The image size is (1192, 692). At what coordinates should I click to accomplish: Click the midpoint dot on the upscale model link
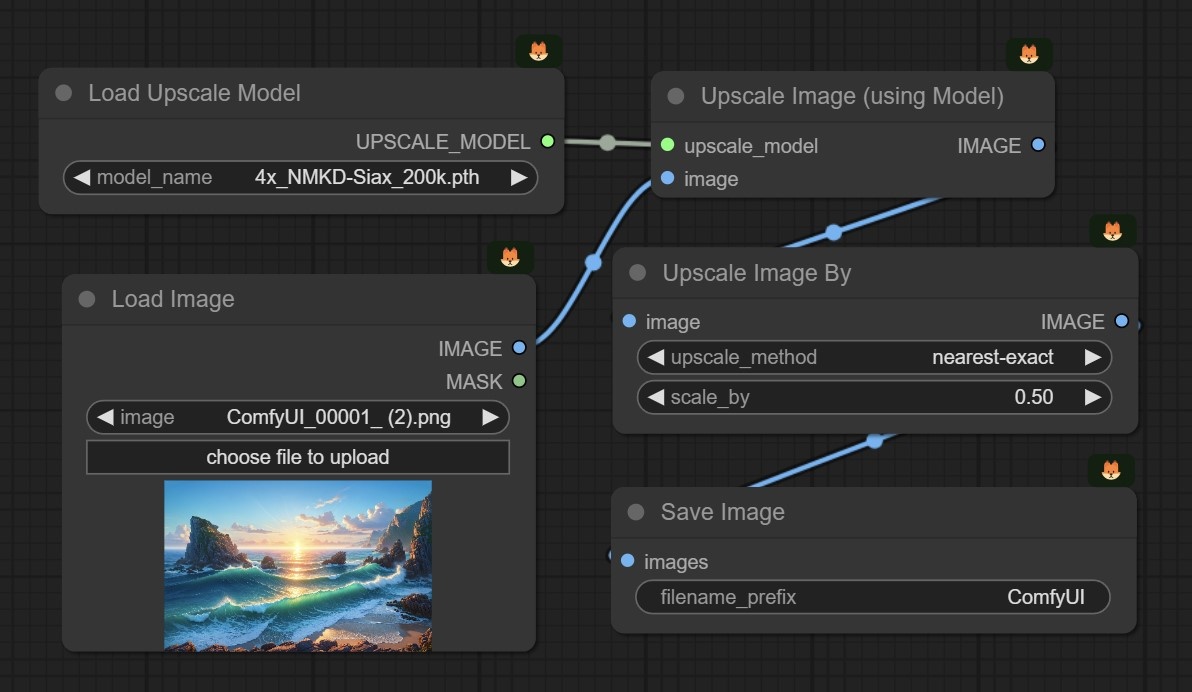(x=607, y=142)
